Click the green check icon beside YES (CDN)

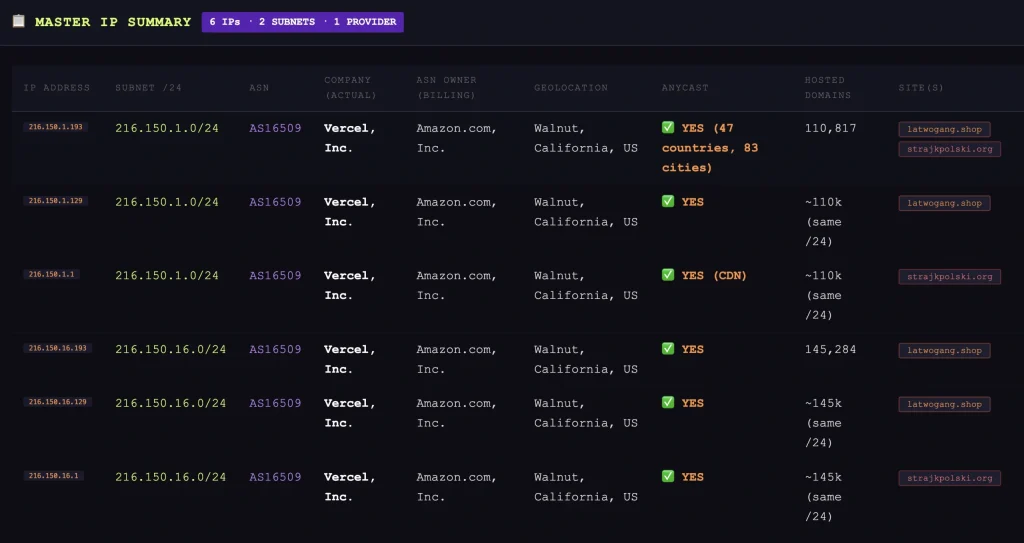click(x=667, y=275)
